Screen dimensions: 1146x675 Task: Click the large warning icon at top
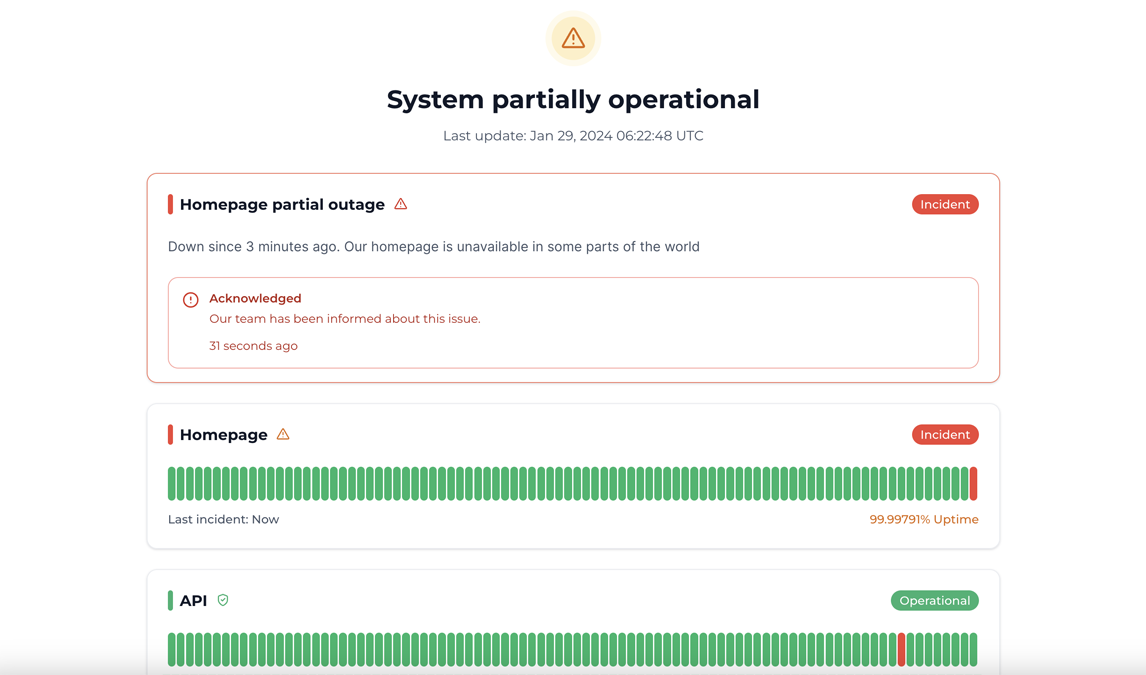(x=573, y=38)
